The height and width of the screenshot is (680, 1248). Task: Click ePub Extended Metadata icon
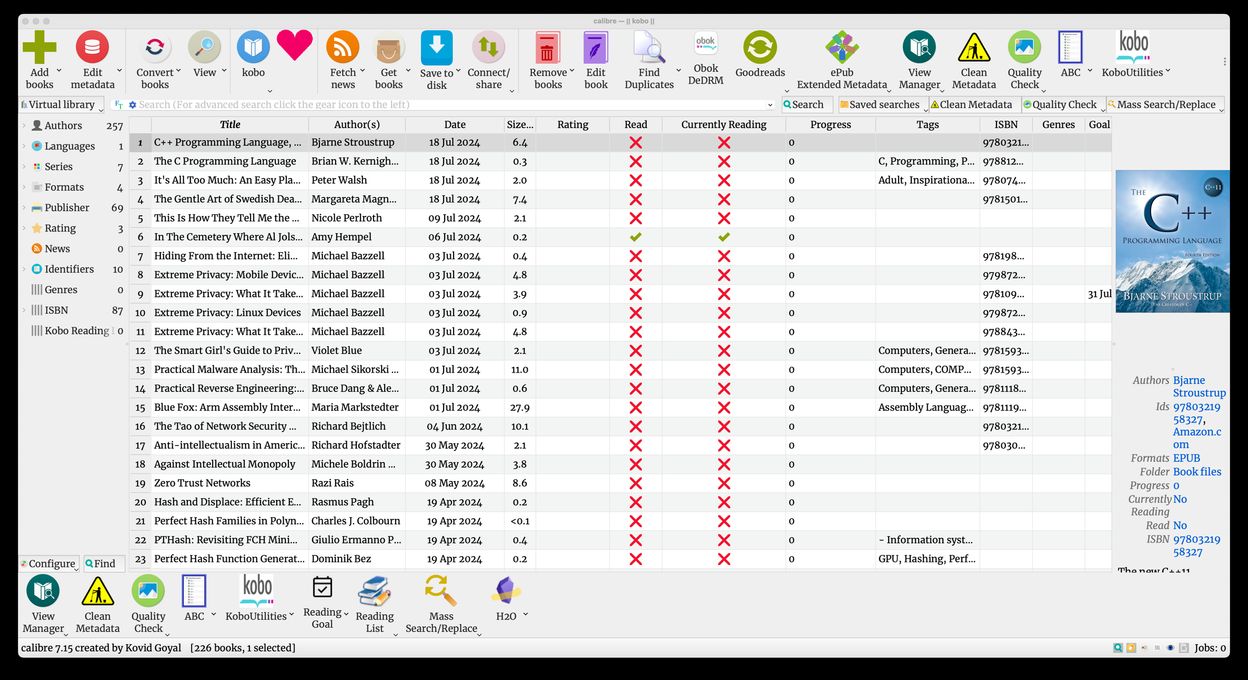[842, 47]
